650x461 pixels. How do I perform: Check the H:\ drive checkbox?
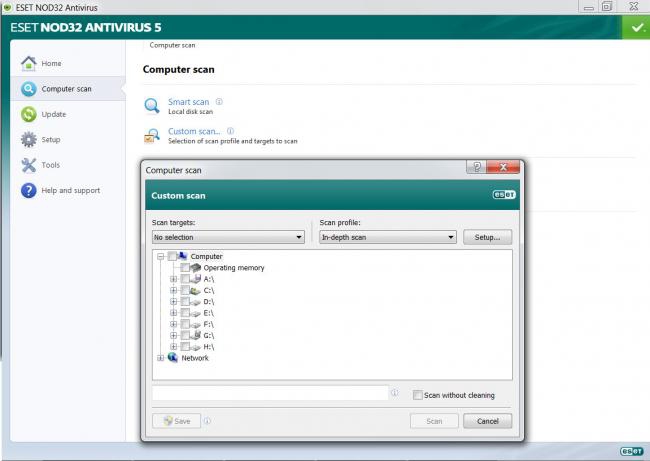185,347
